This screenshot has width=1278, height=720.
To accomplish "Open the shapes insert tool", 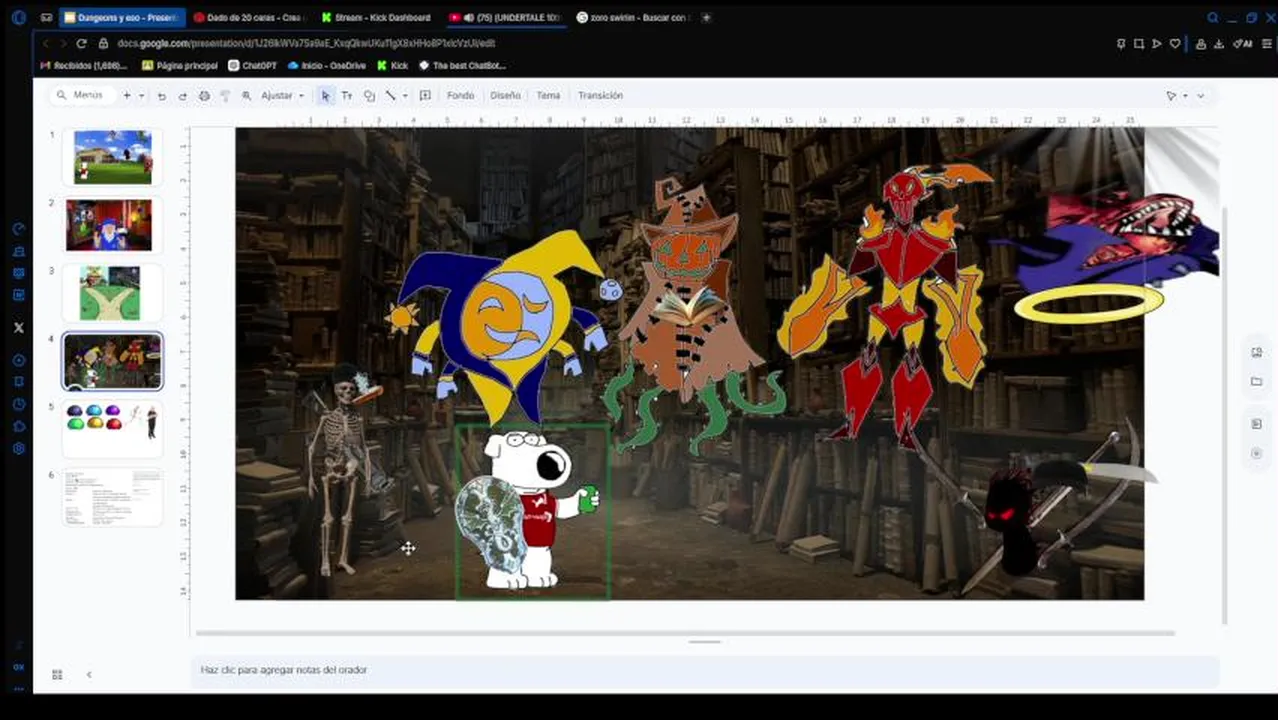I will (x=369, y=96).
